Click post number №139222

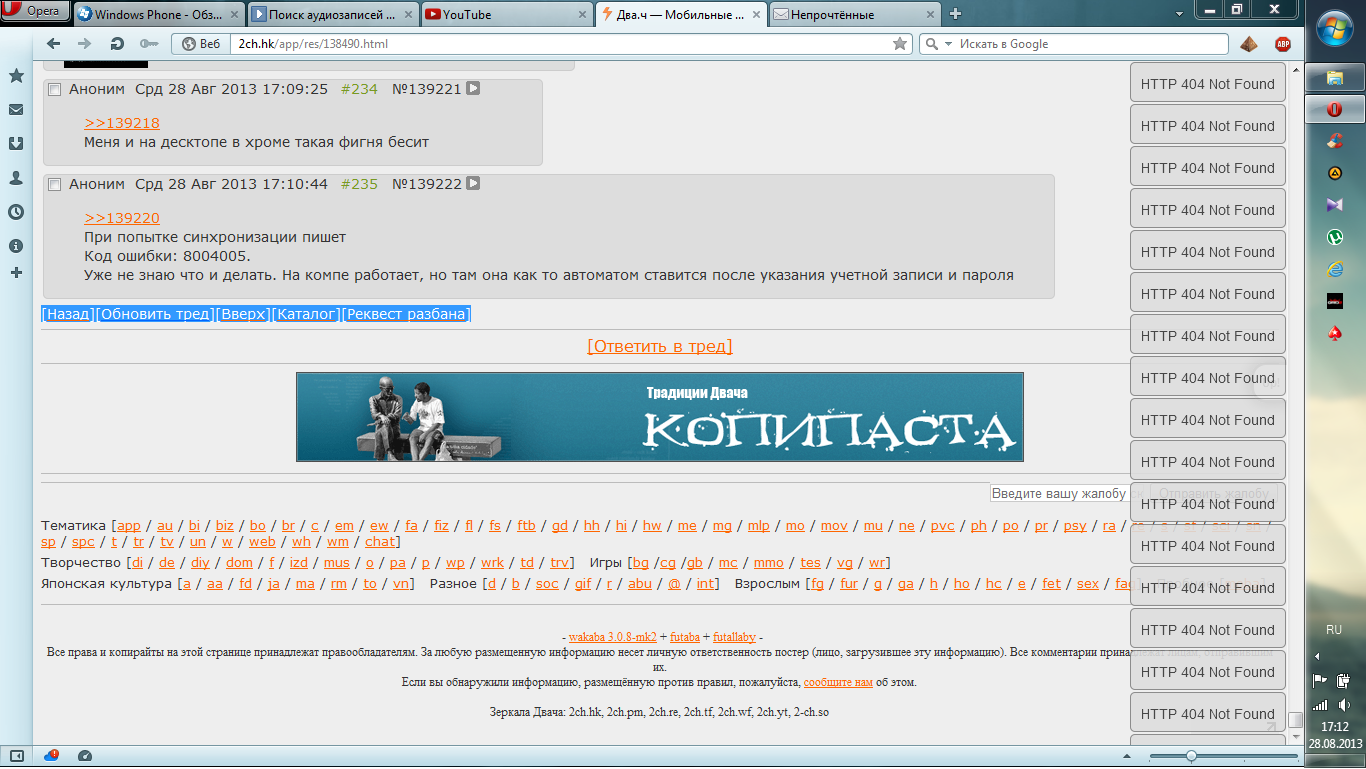tap(426, 184)
